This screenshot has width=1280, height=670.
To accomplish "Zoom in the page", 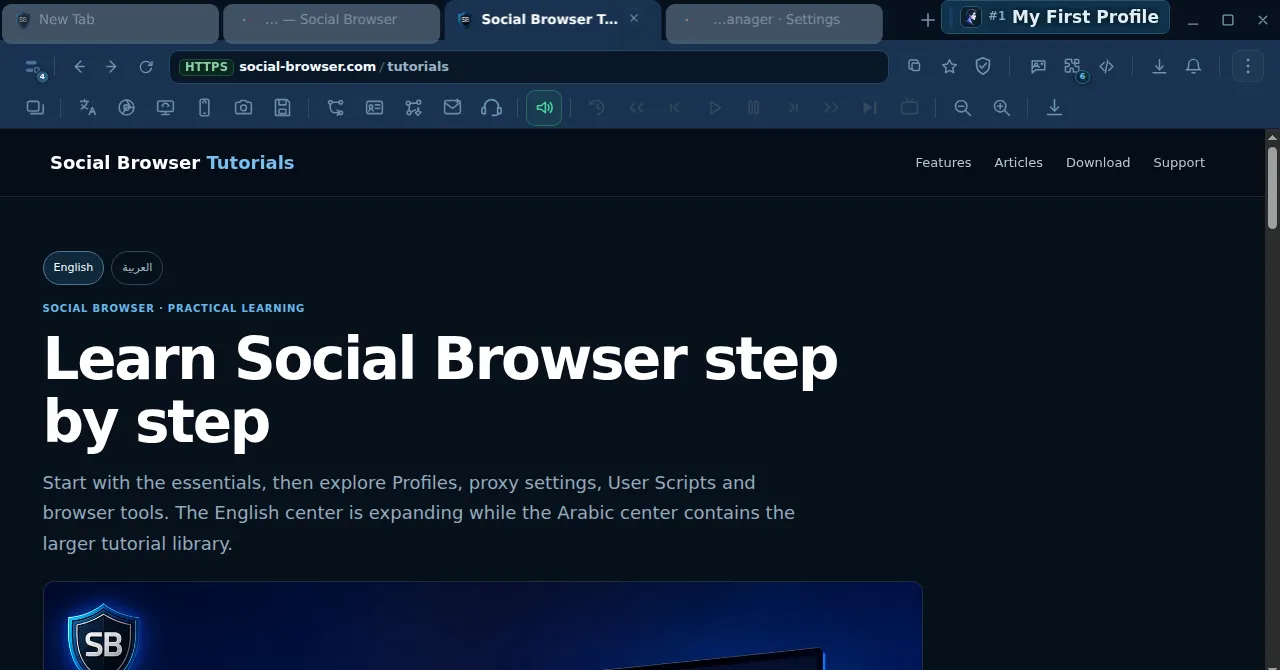I will point(1001,108).
